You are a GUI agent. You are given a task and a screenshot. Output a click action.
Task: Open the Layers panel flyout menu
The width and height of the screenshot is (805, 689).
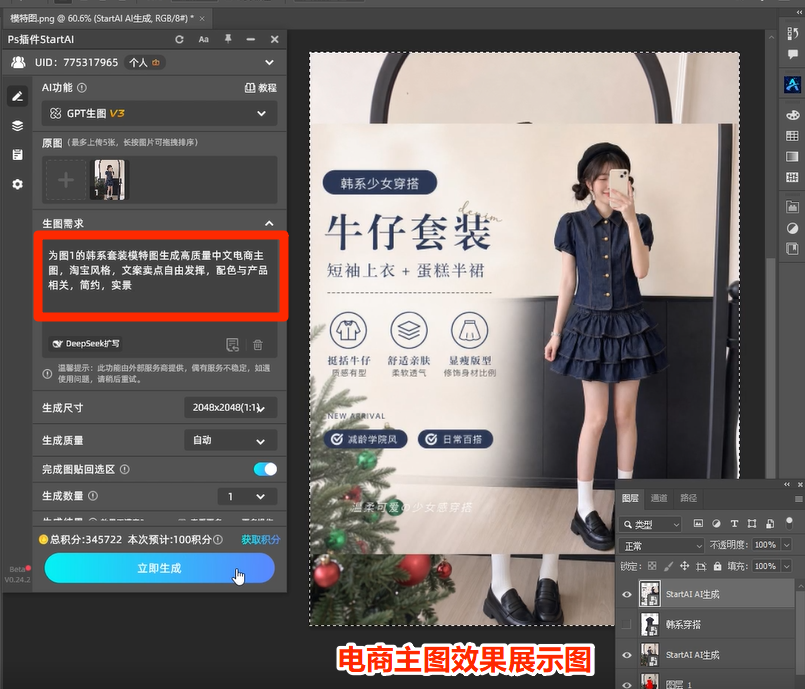click(x=798, y=499)
